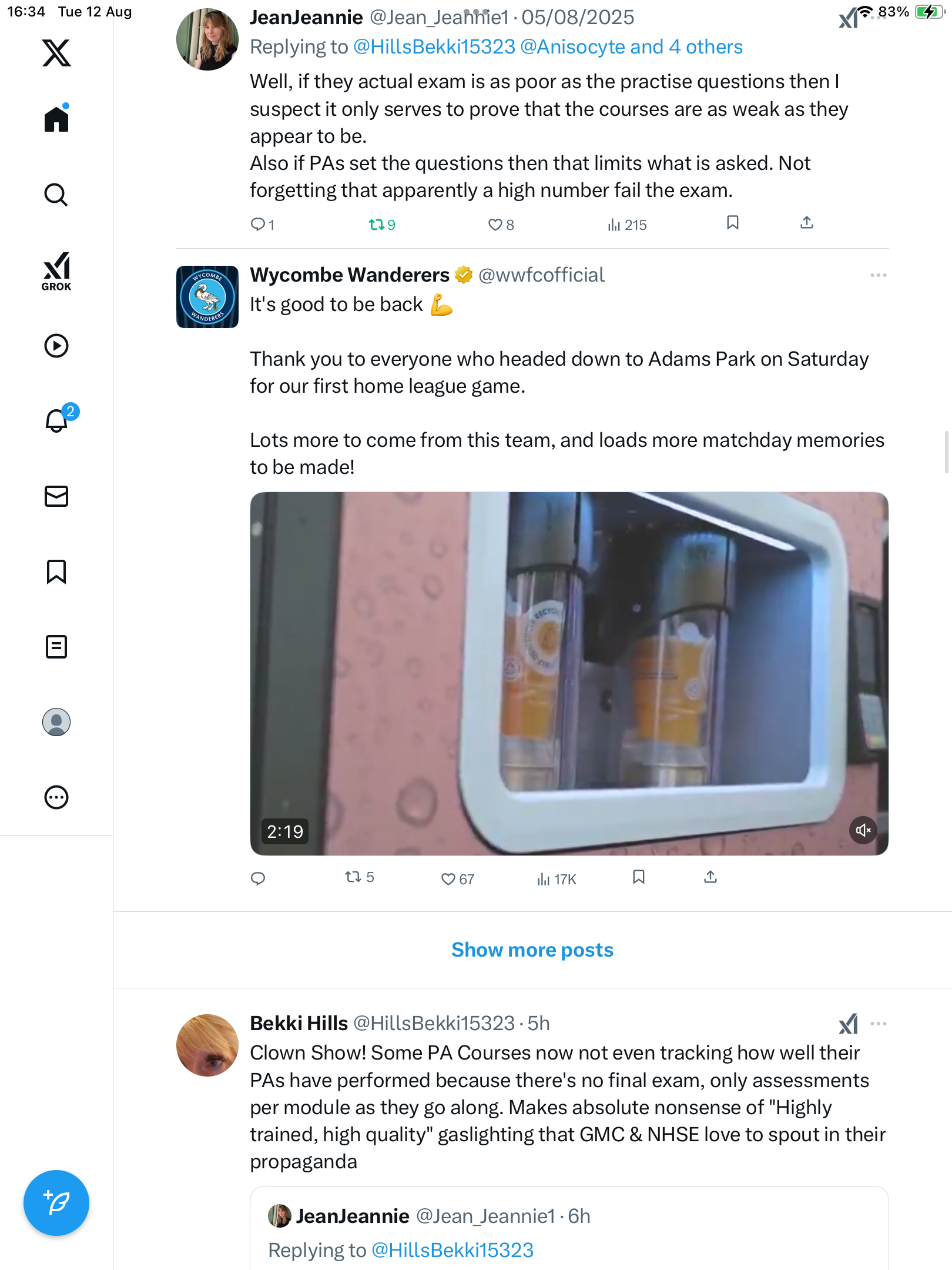This screenshot has height=1270, width=952.
Task: Expand the sidebar More menu
Action: click(x=56, y=797)
